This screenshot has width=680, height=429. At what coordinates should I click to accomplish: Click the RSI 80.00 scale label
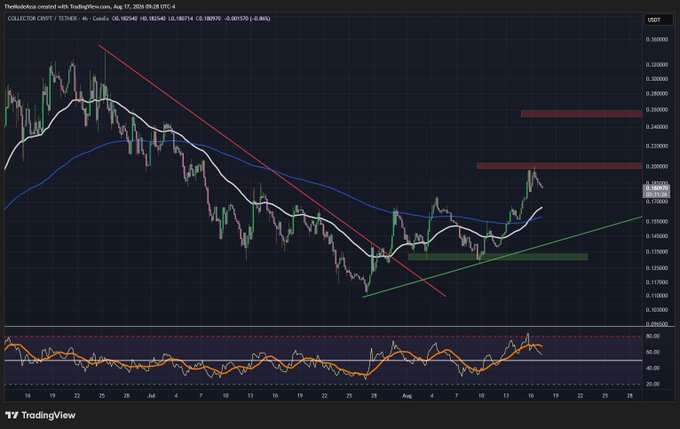pyautogui.click(x=653, y=336)
